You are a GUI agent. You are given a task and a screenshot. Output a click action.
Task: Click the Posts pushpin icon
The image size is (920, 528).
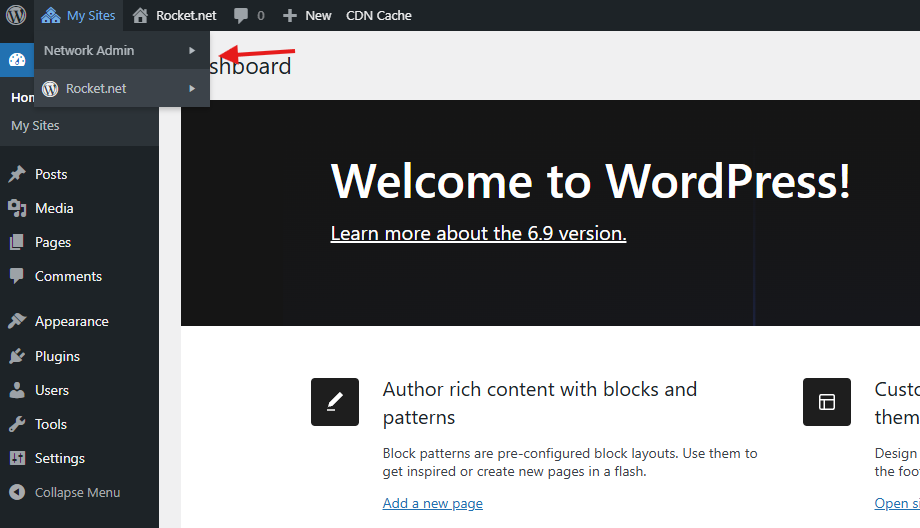click(17, 174)
